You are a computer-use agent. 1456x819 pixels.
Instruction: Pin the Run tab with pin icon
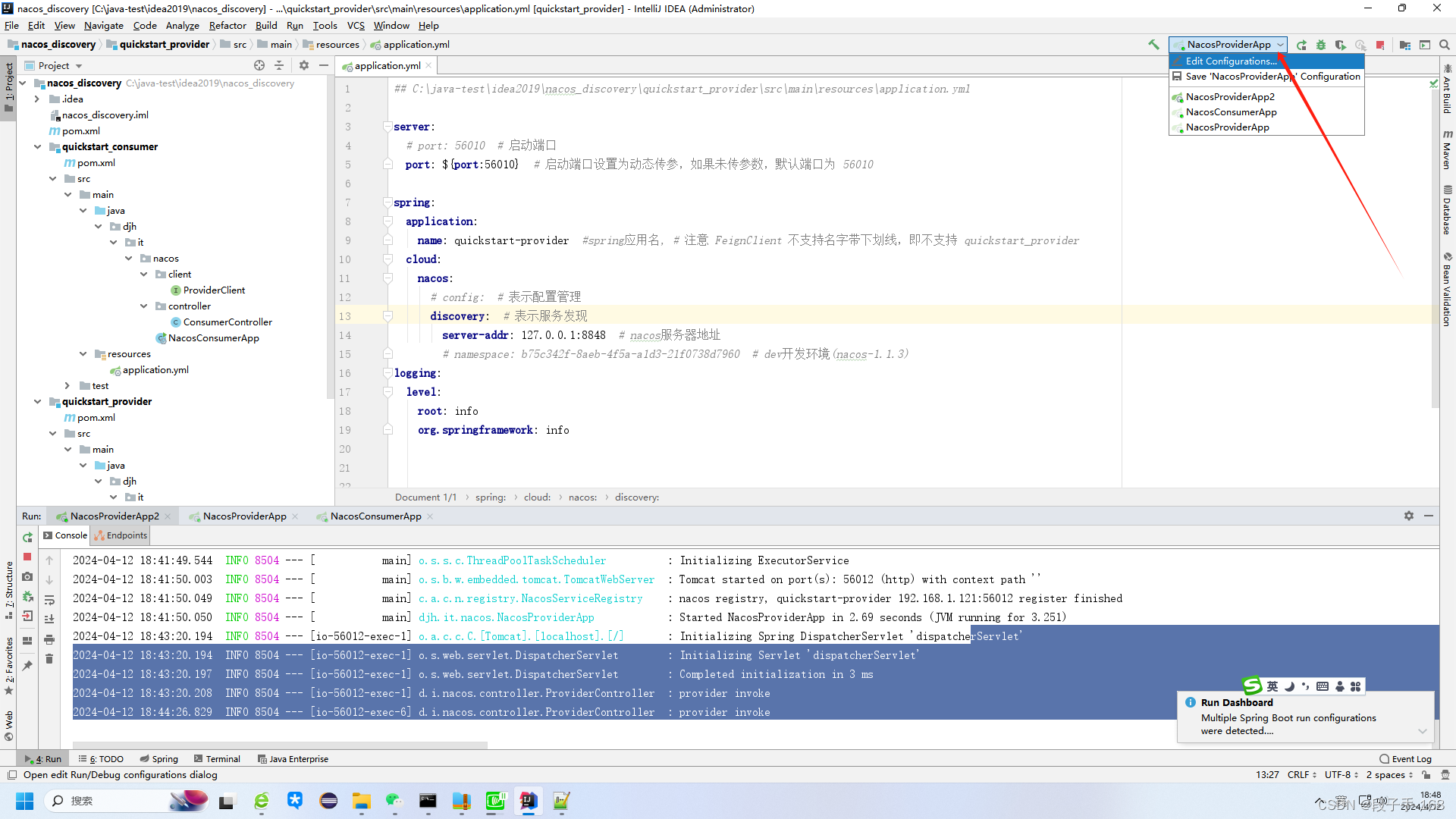(27, 665)
